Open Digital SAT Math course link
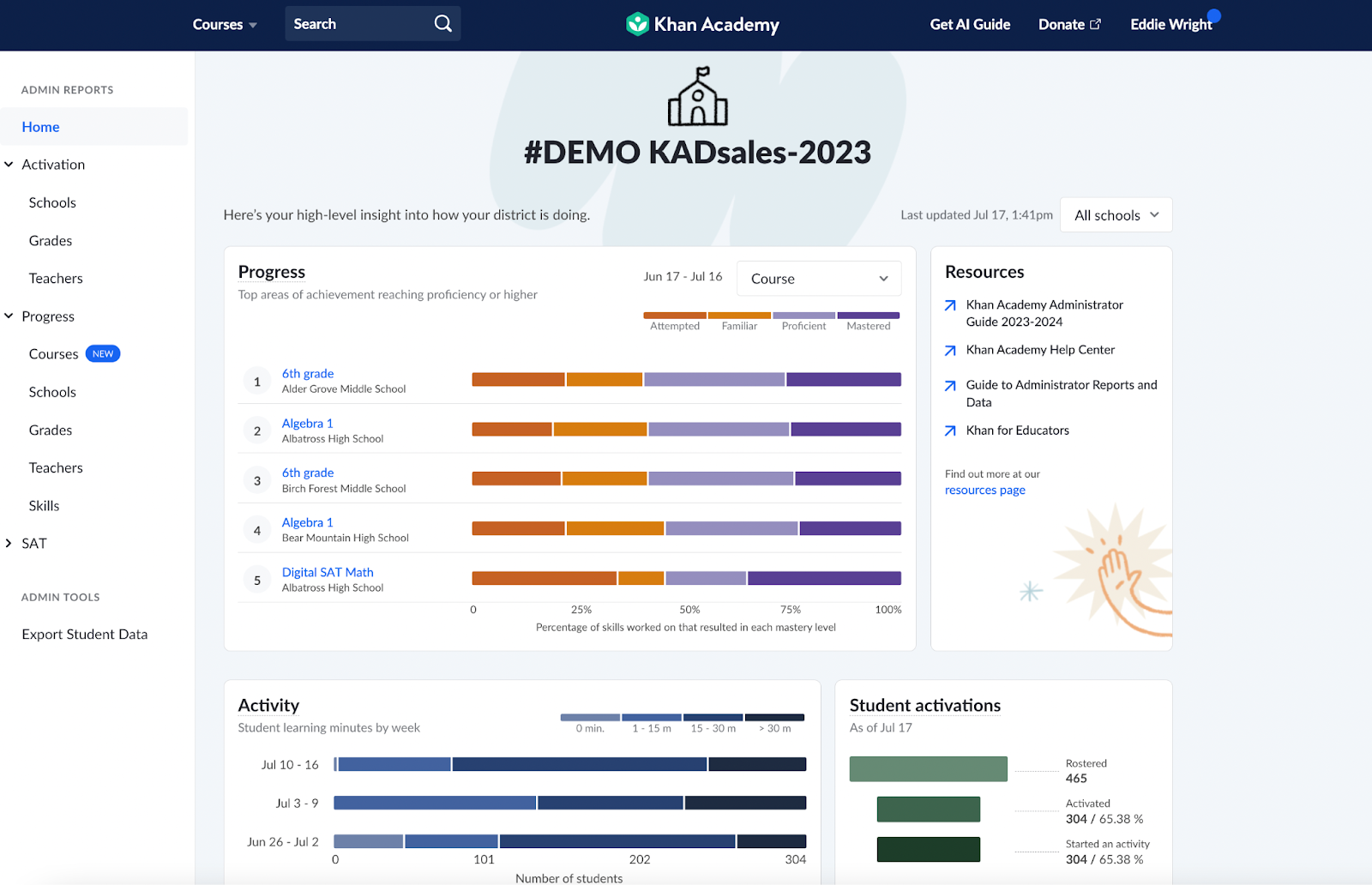This screenshot has width=1372, height=885. [328, 572]
